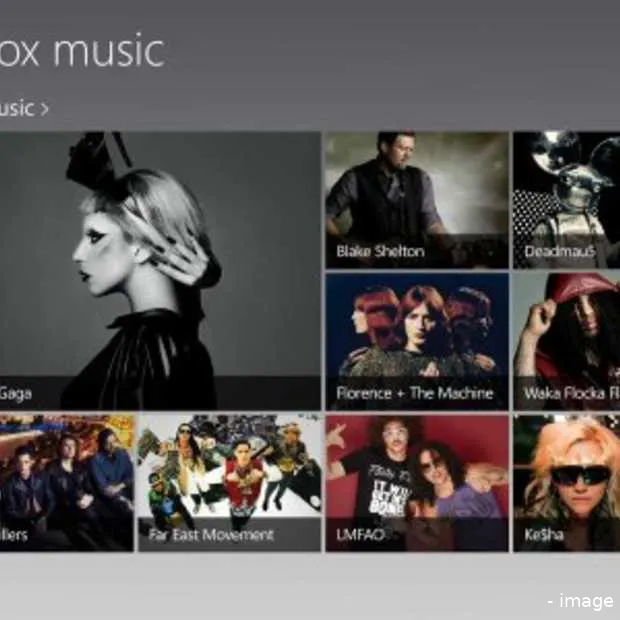
Task: Select the Ke$ha artist tile
Action: pos(567,483)
